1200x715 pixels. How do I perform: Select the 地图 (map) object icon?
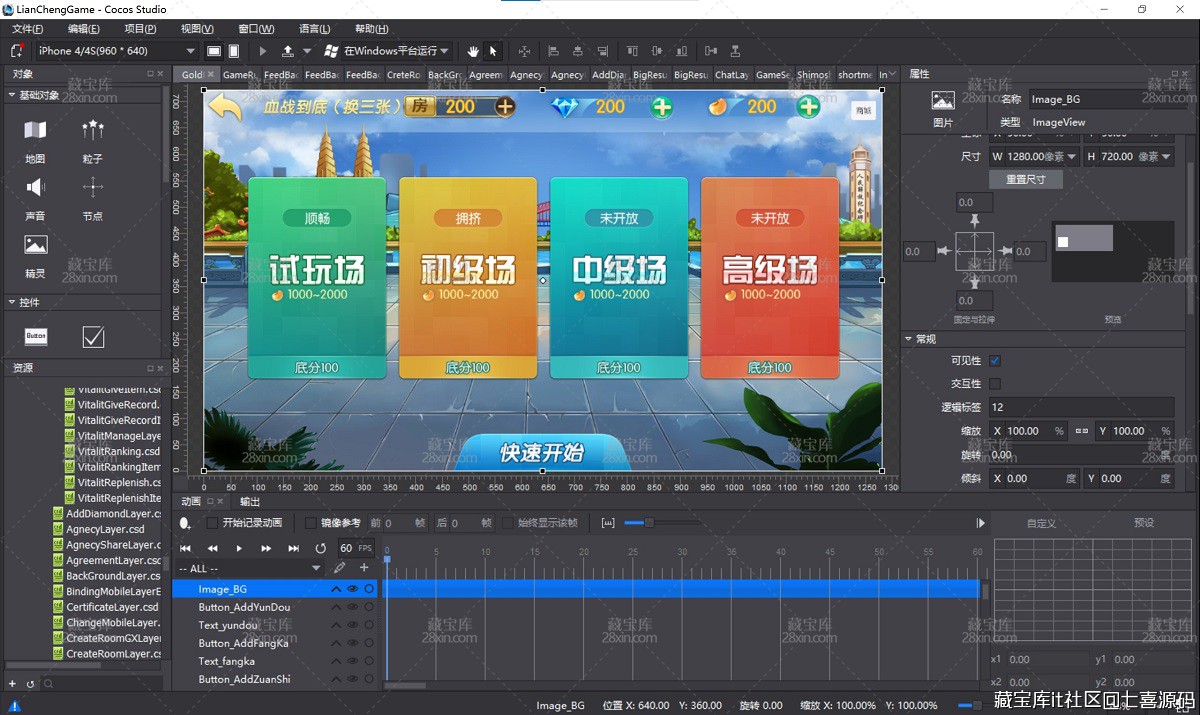click(x=35, y=131)
